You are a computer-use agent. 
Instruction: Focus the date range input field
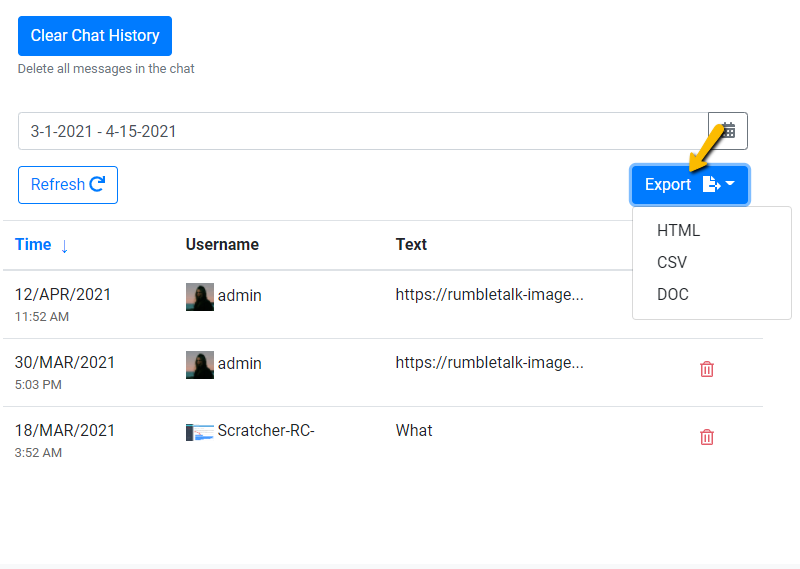[x=362, y=131]
